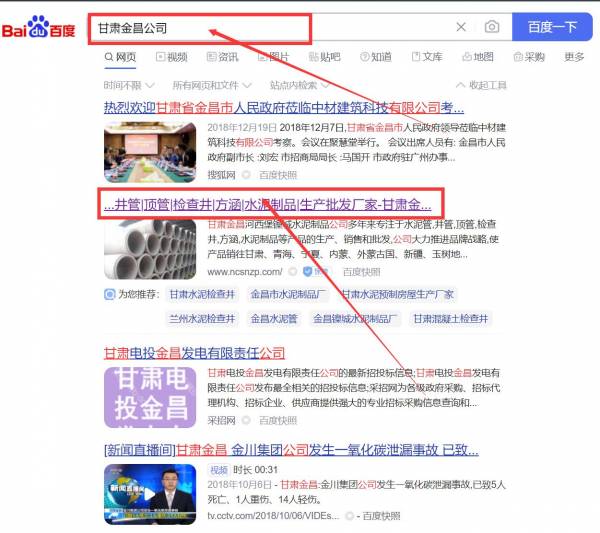This screenshot has width=600, height=533.
Task: Expand the 所有网页和文件 dropdown
Action: click(210, 86)
